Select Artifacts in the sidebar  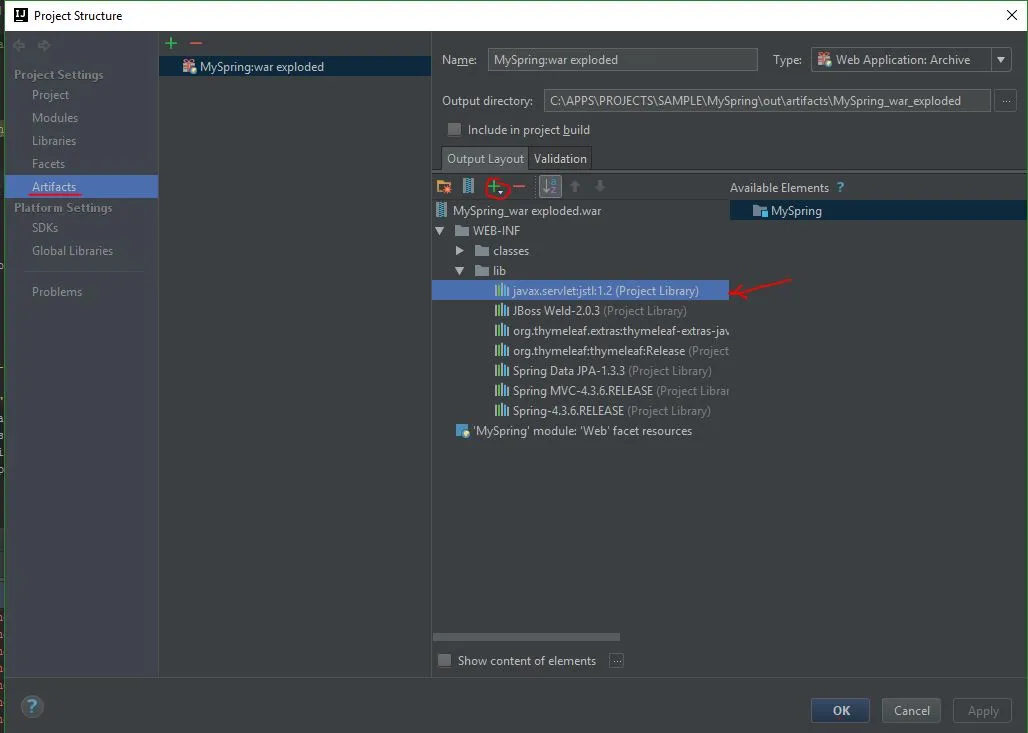tap(81, 186)
